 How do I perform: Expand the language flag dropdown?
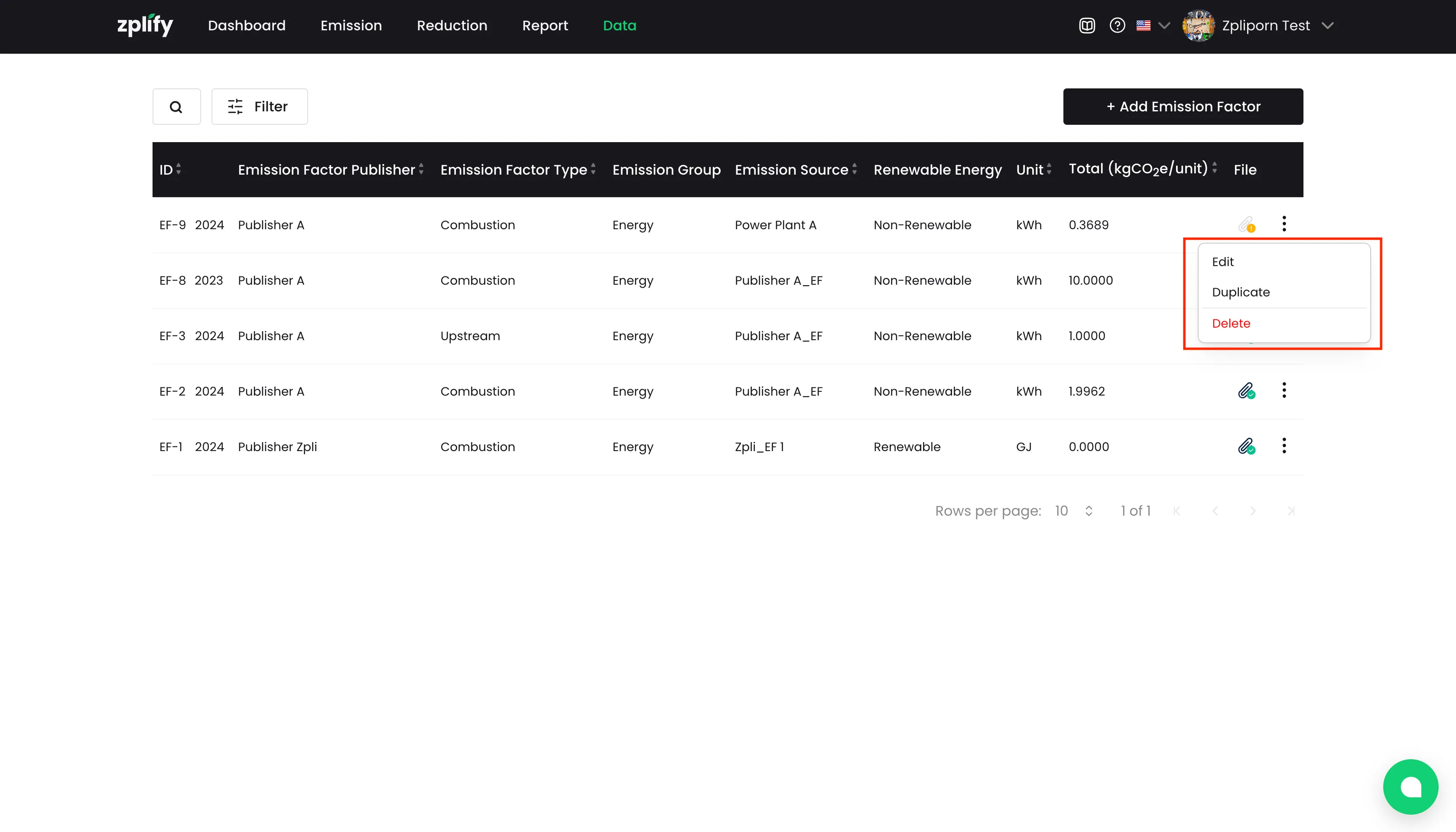coord(1153,26)
